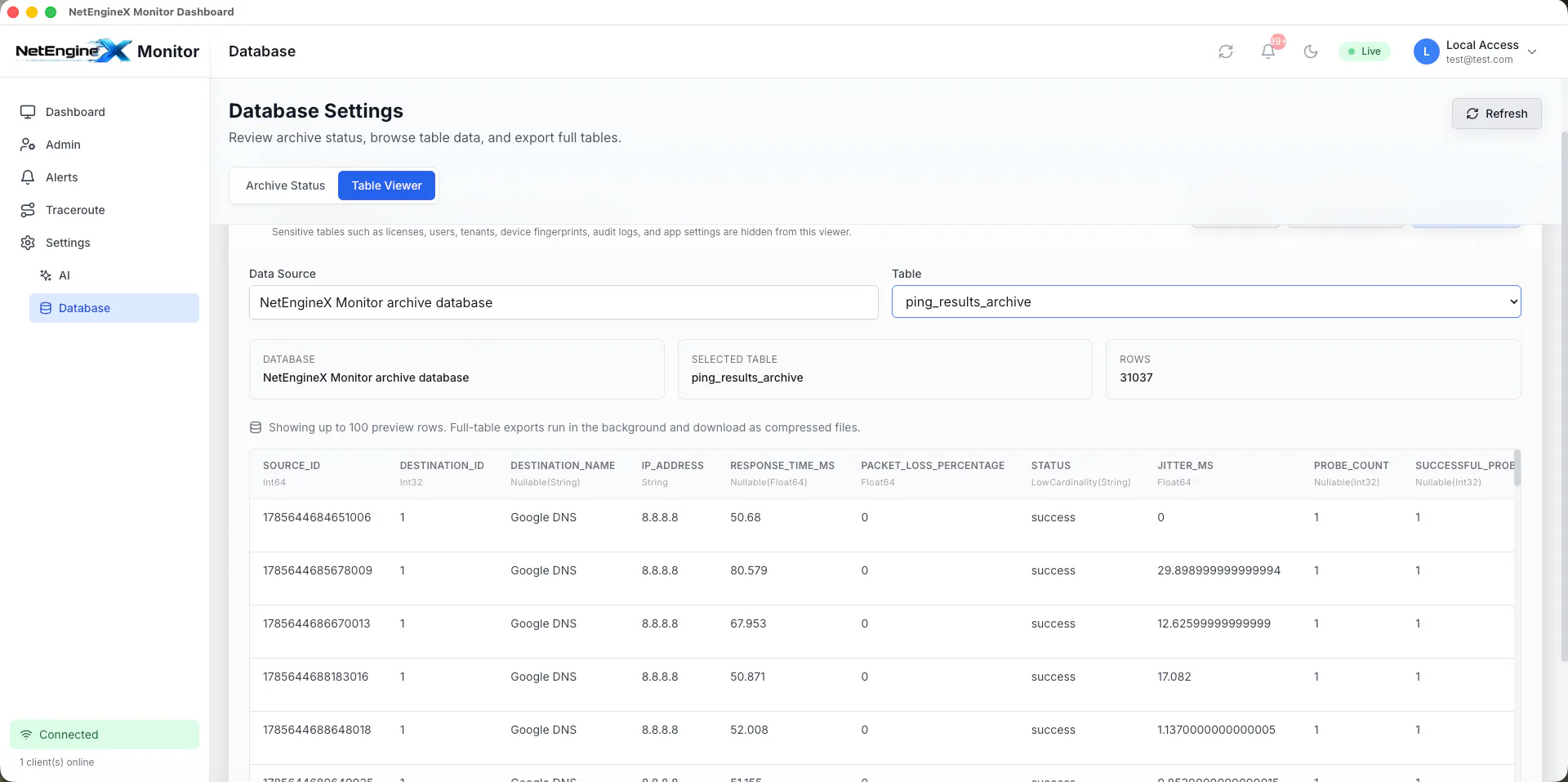Viewport: 1568px width, 782px height.
Task: Click the Dashboard monitor icon
Action: pyautogui.click(x=28, y=112)
